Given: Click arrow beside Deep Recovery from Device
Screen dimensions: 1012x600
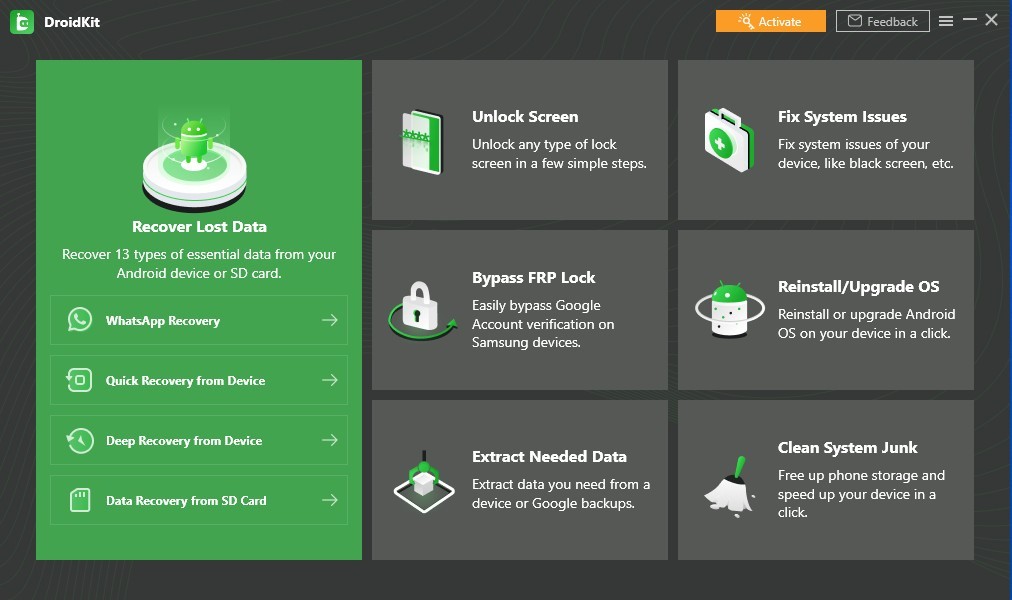Looking at the screenshot, I should tap(329, 440).
